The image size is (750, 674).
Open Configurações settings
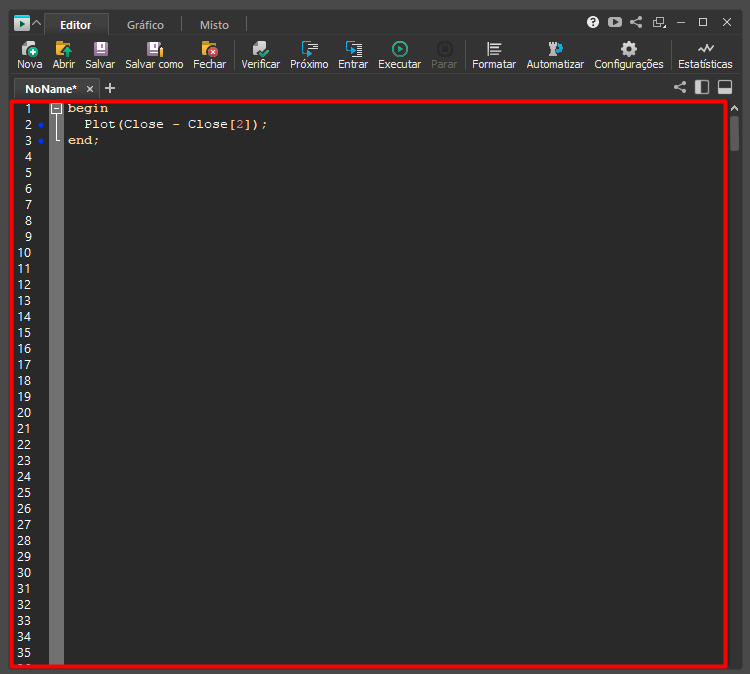click(629, 55)
